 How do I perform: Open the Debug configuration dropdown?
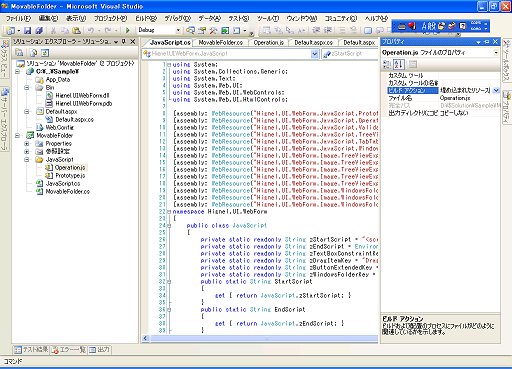click(x=178, y=30)
